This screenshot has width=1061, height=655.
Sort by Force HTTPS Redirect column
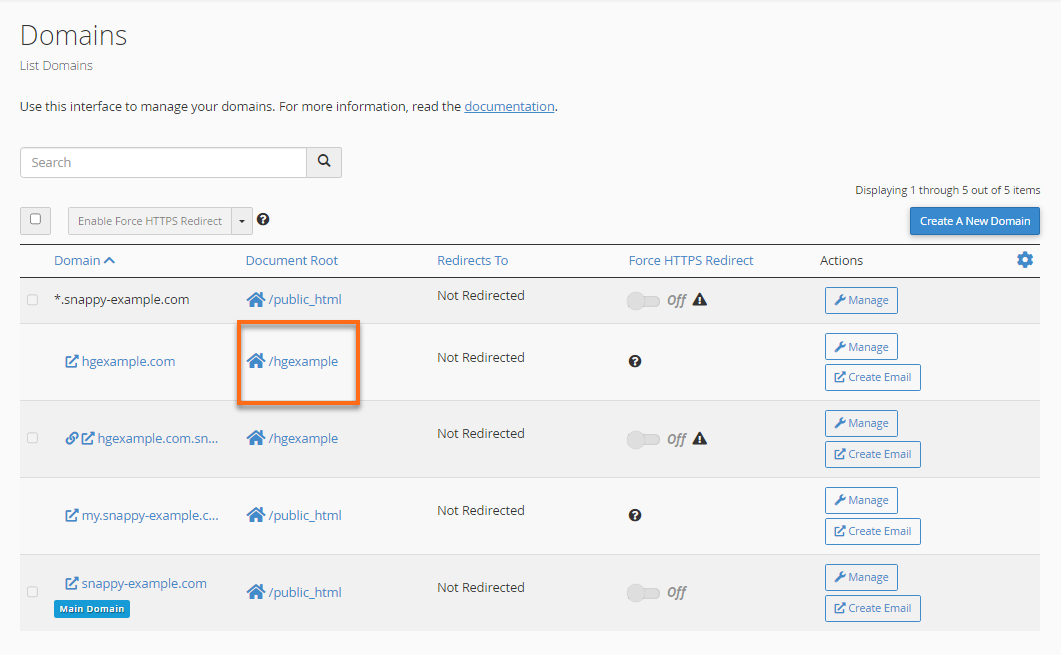[x=691, y=260]
